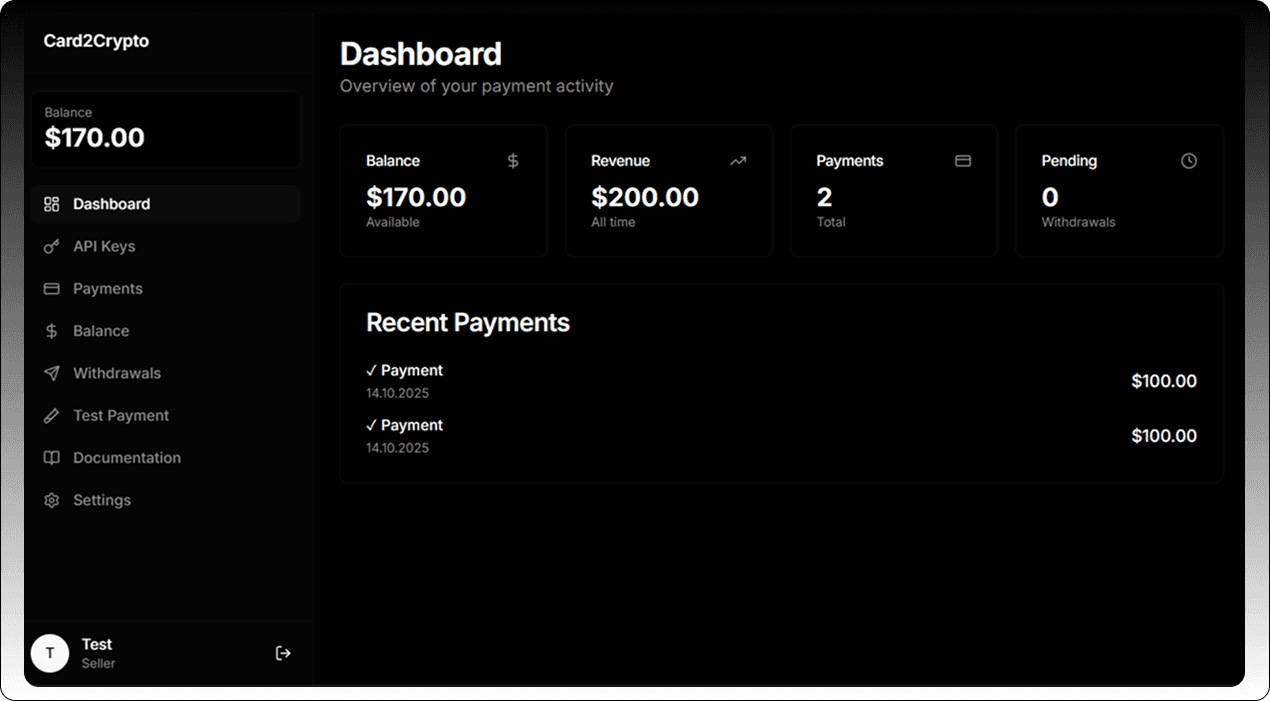The height and width of the screenshot is (701, 1270).
Task: Click the Documentation book icon
Action: 51,458
